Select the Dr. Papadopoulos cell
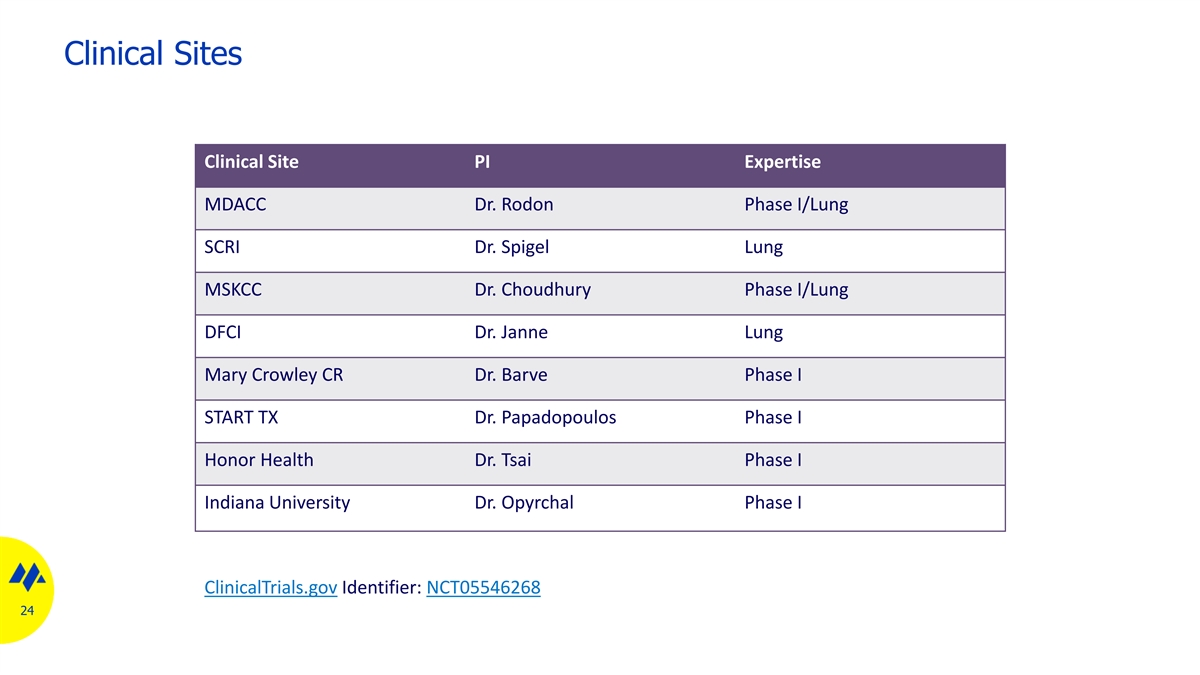This screenshot has width=1200, height=675. pos(545,417)
